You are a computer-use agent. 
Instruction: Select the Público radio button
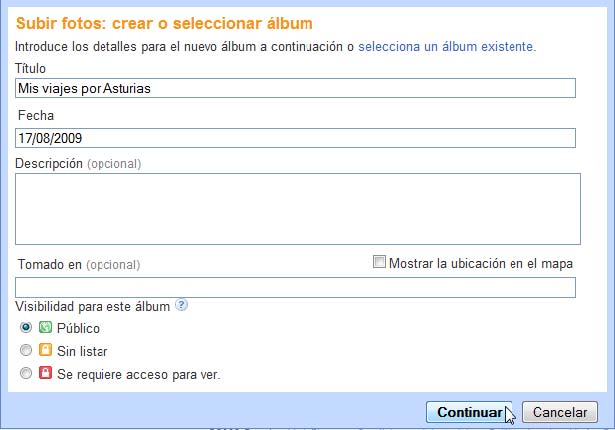tap(26, 327)
